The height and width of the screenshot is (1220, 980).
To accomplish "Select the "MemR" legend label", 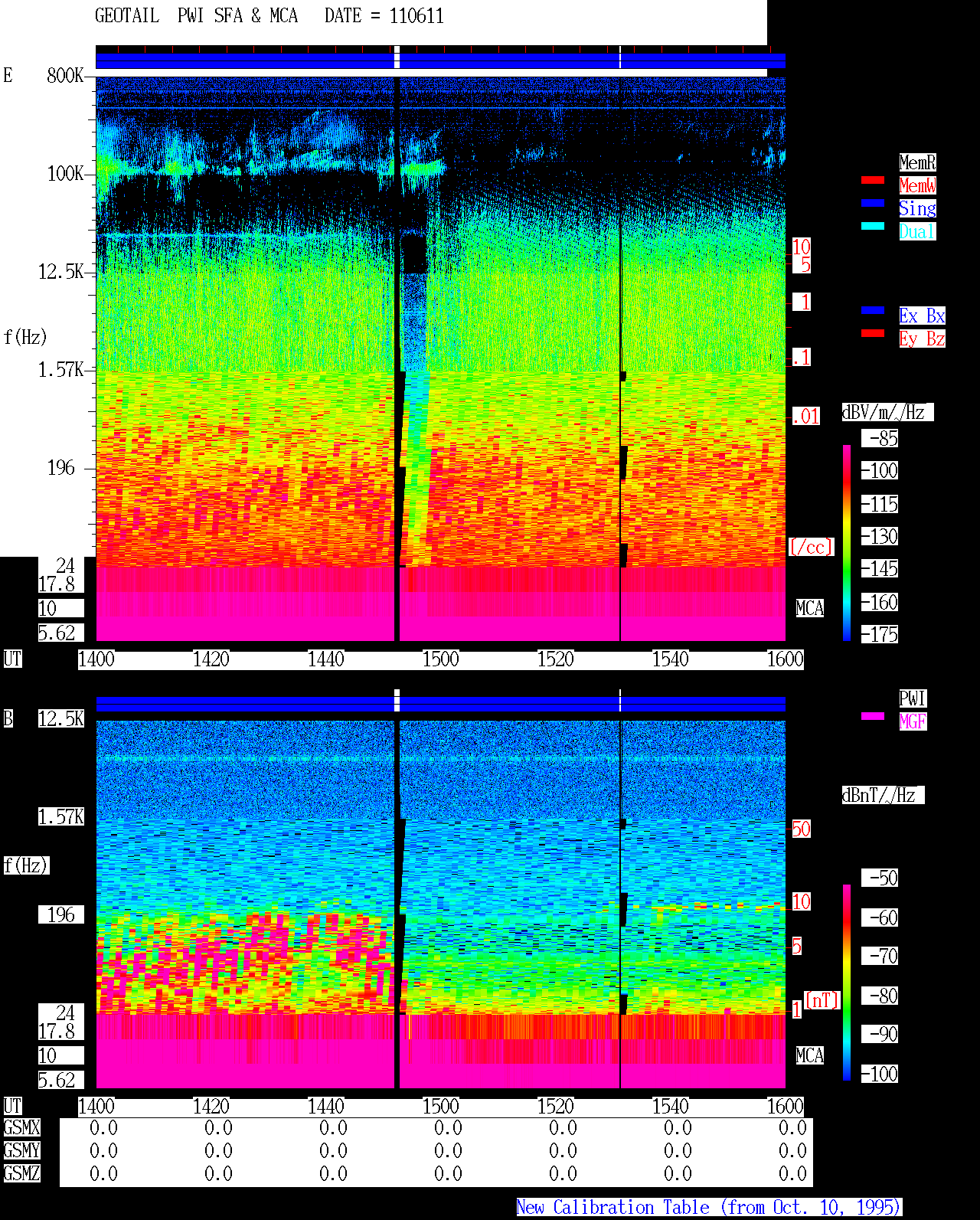I will point(917,162).
